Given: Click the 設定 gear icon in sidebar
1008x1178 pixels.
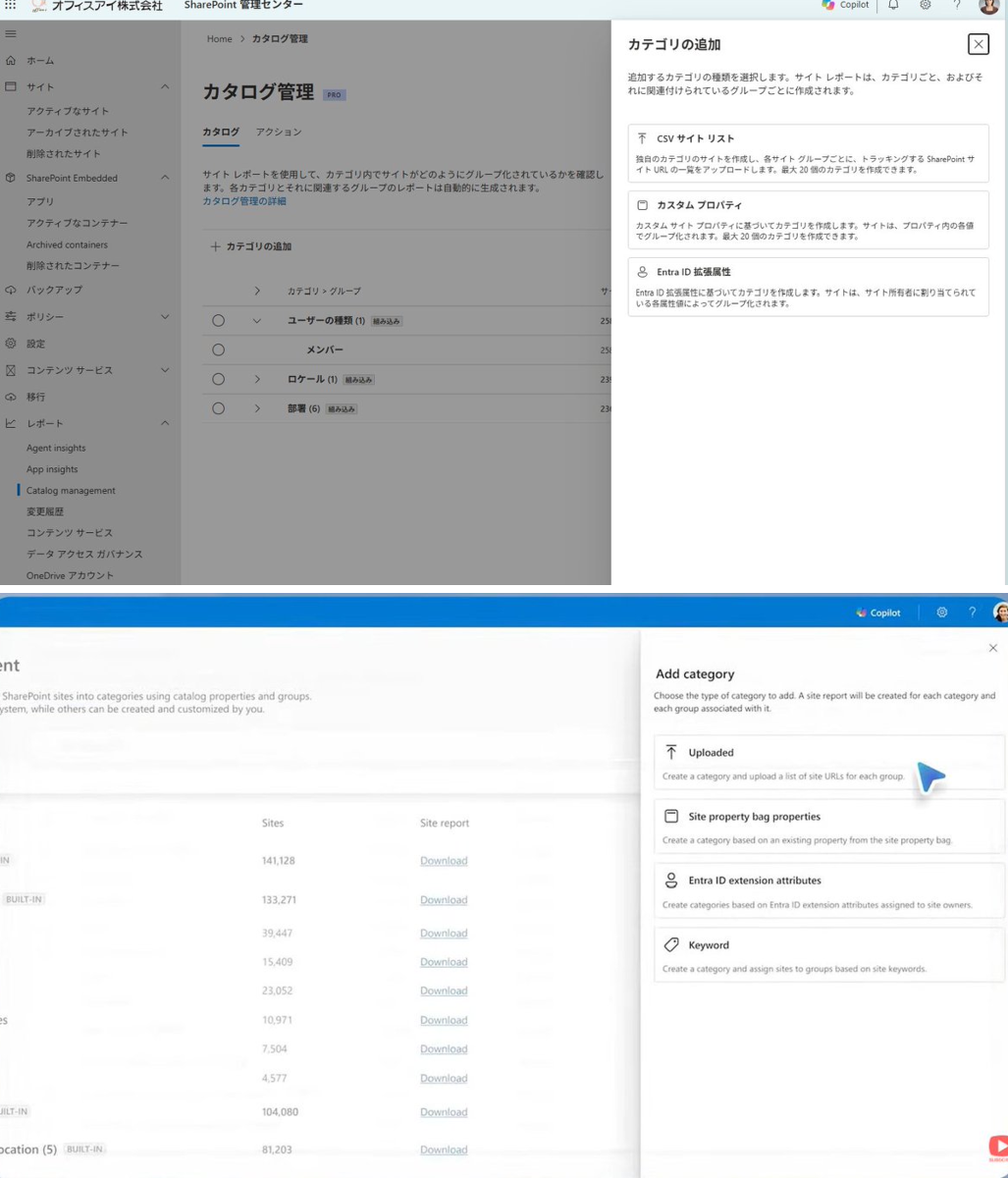Looking at the screenshot, I should [x=10, y=345].
